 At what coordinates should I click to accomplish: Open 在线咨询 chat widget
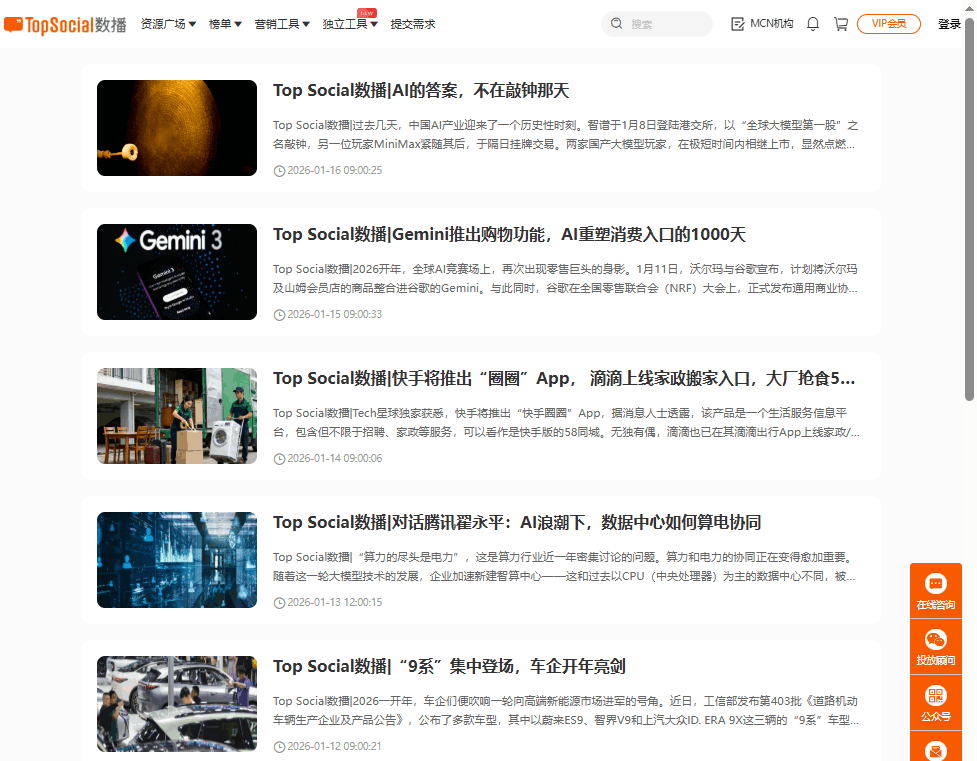(935, 590)
